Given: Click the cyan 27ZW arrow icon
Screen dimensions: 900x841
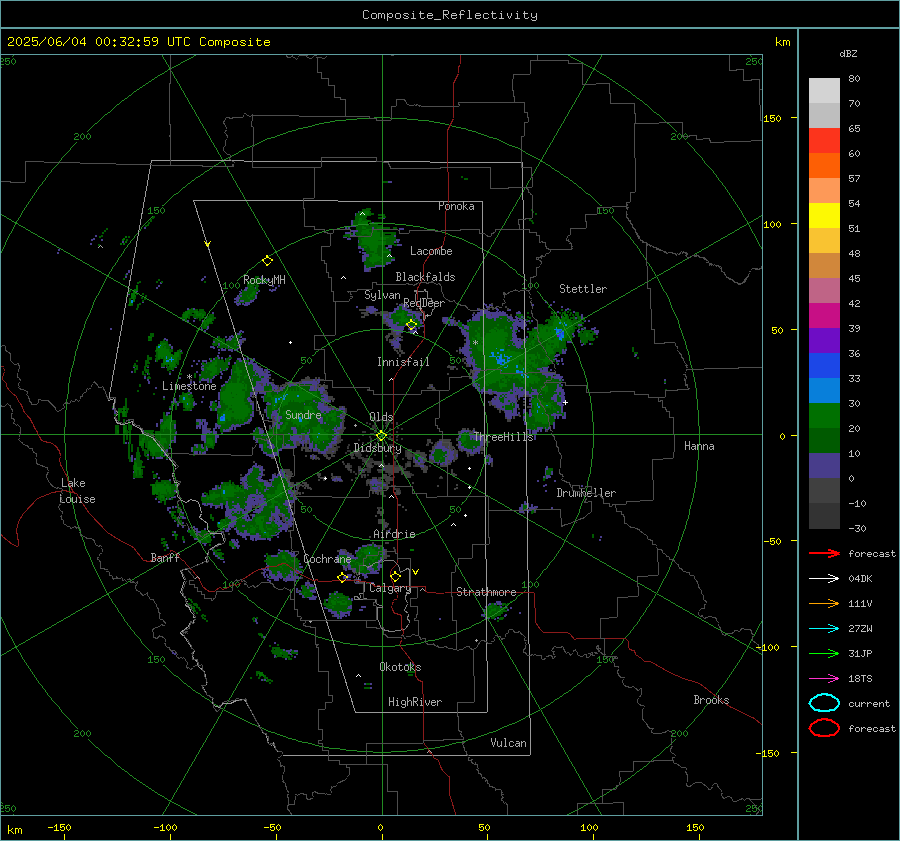Looking at the screenshot, I should click(x=824, y=629).
